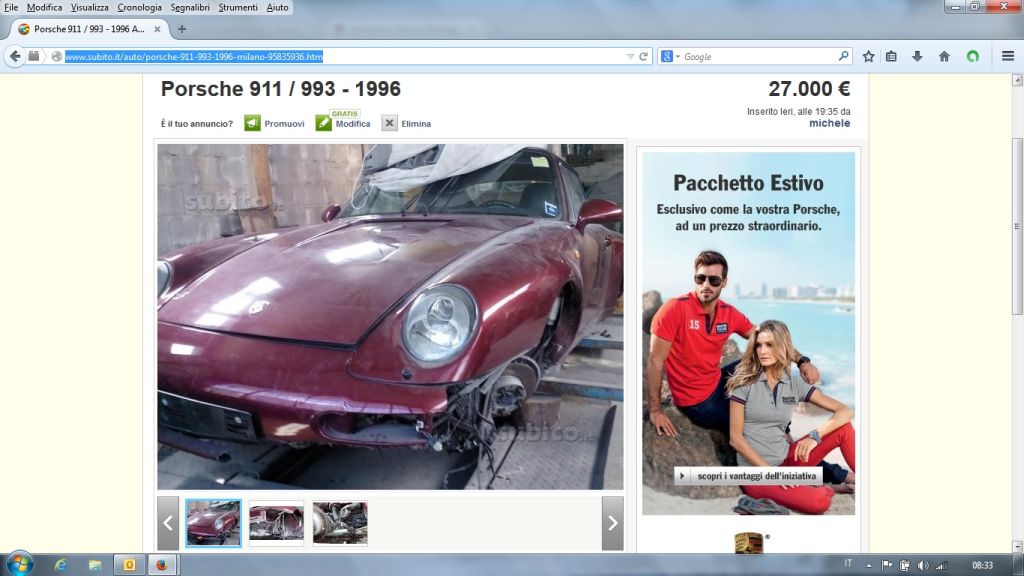Open the File menu
The image size is (1024, 576).
click(x=11, y=7)
